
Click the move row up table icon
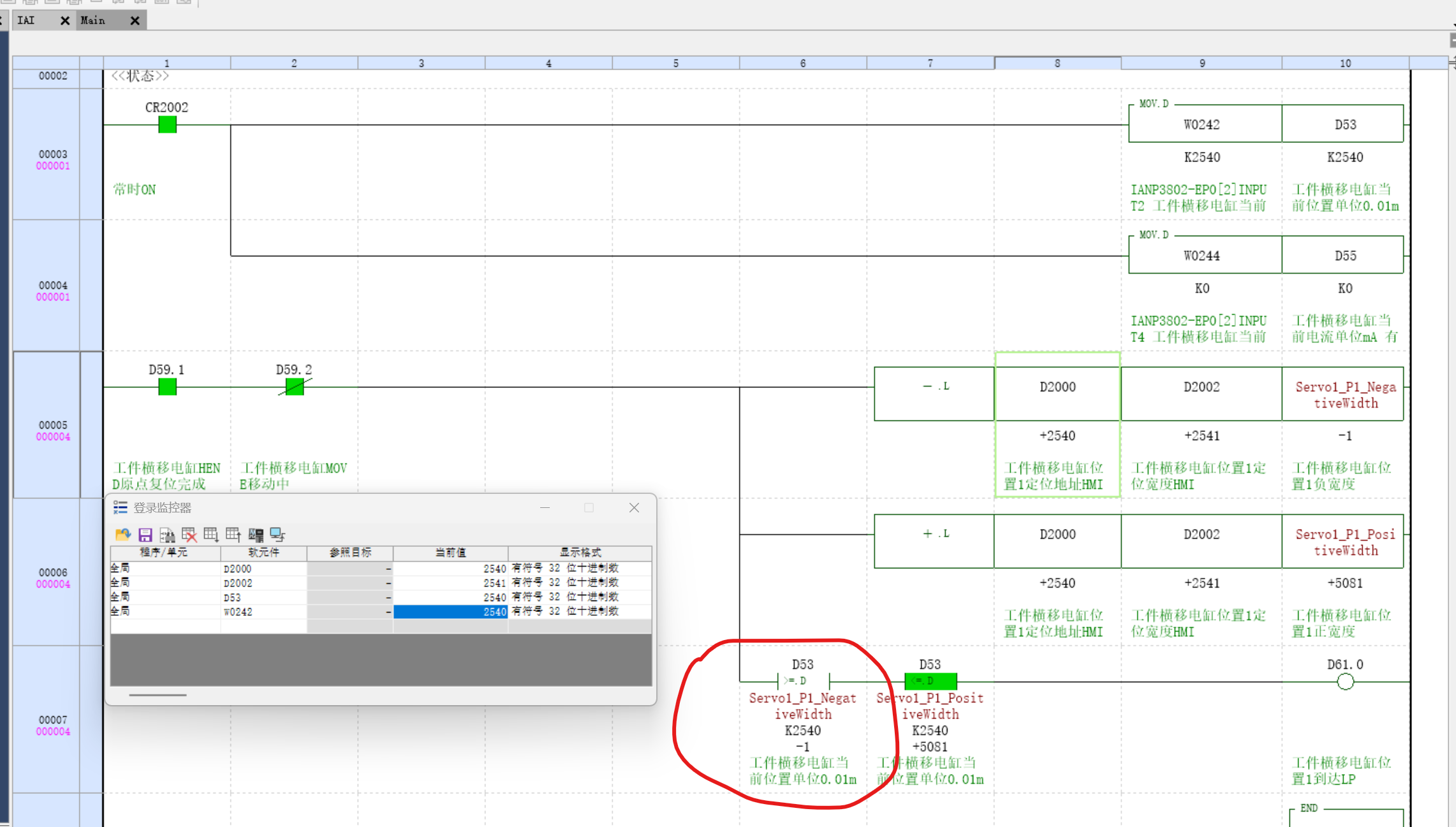[x=233, y=535]
